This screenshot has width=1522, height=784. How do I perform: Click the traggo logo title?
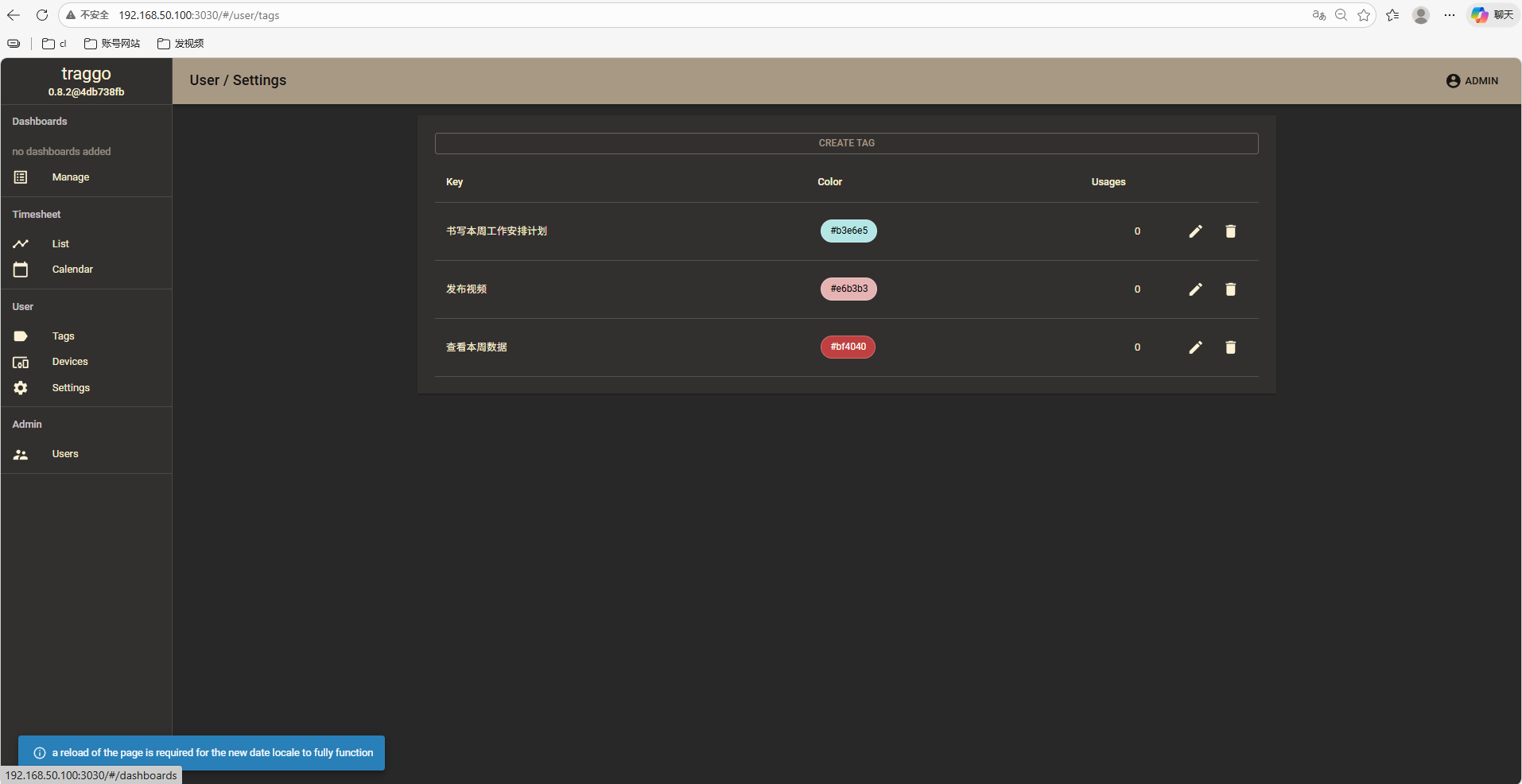pos(86,74)
